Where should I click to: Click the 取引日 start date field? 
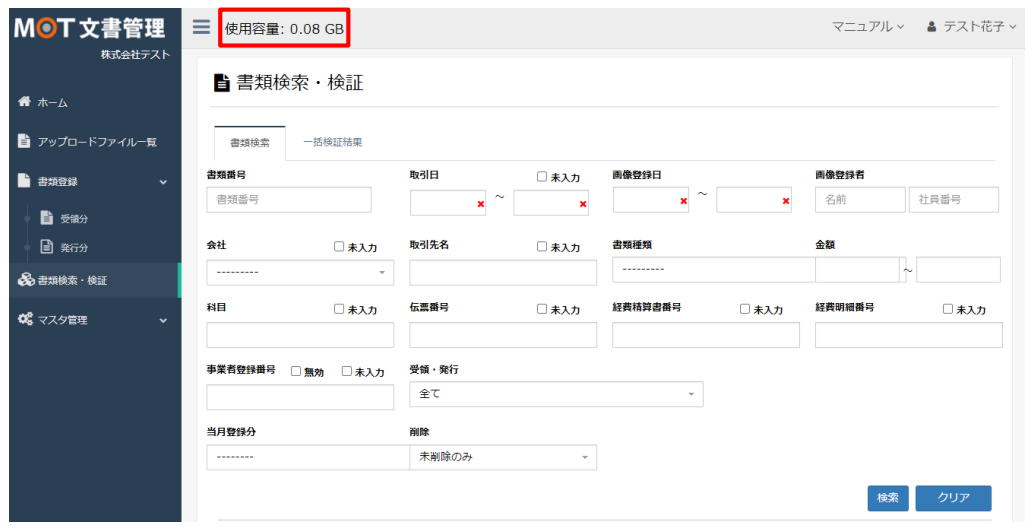point(448,203)
